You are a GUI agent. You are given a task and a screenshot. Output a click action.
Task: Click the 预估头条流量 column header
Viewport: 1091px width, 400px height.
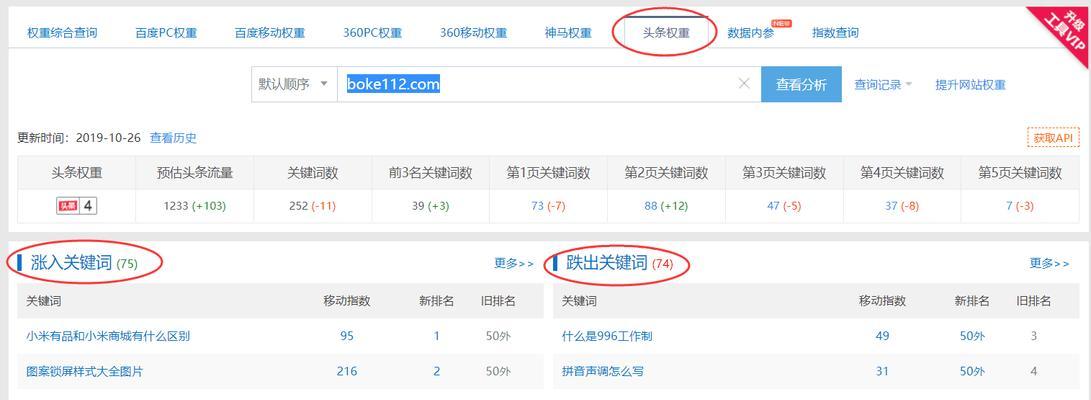(195, 173)
